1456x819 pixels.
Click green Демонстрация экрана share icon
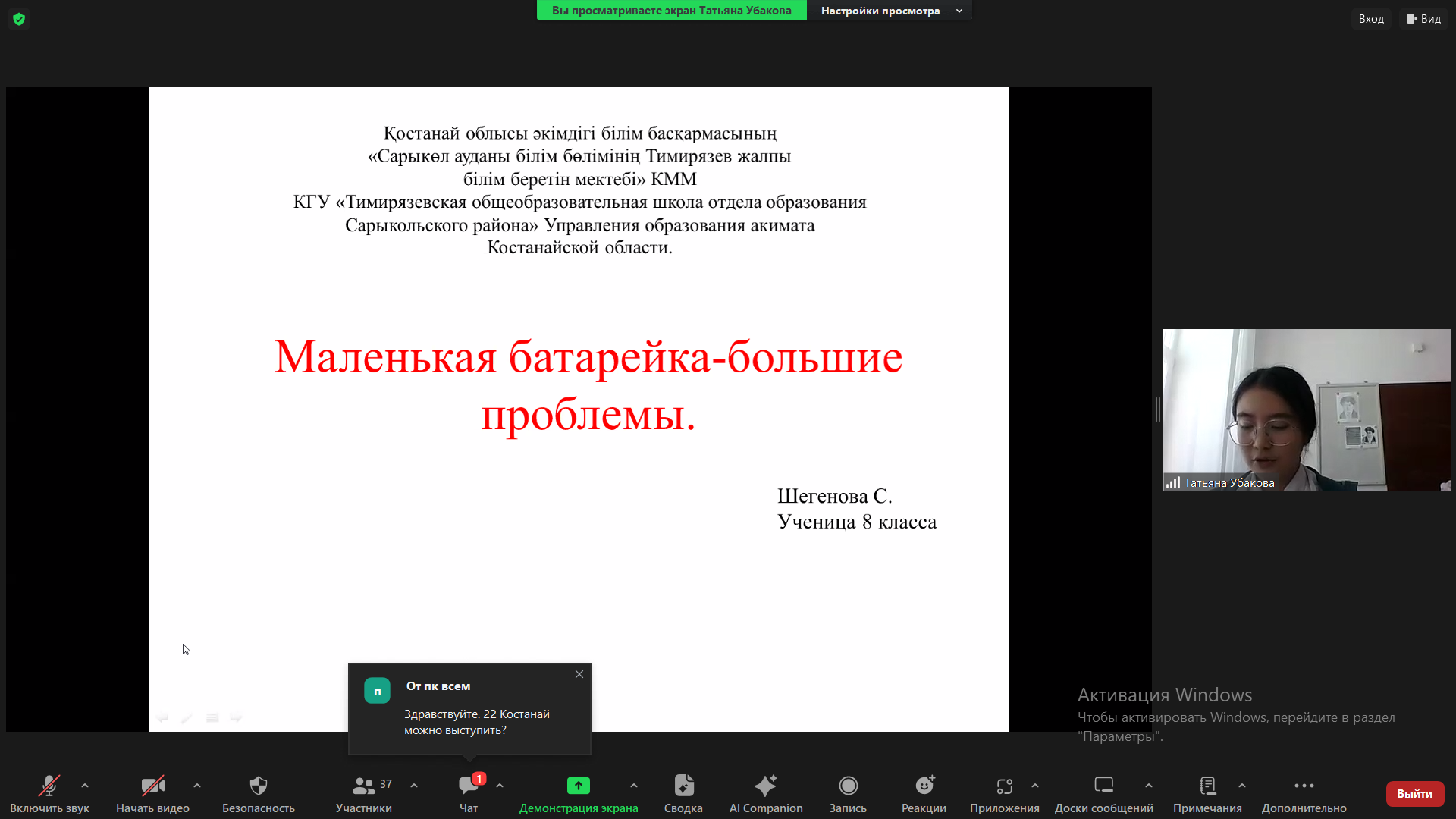point(579,786)
